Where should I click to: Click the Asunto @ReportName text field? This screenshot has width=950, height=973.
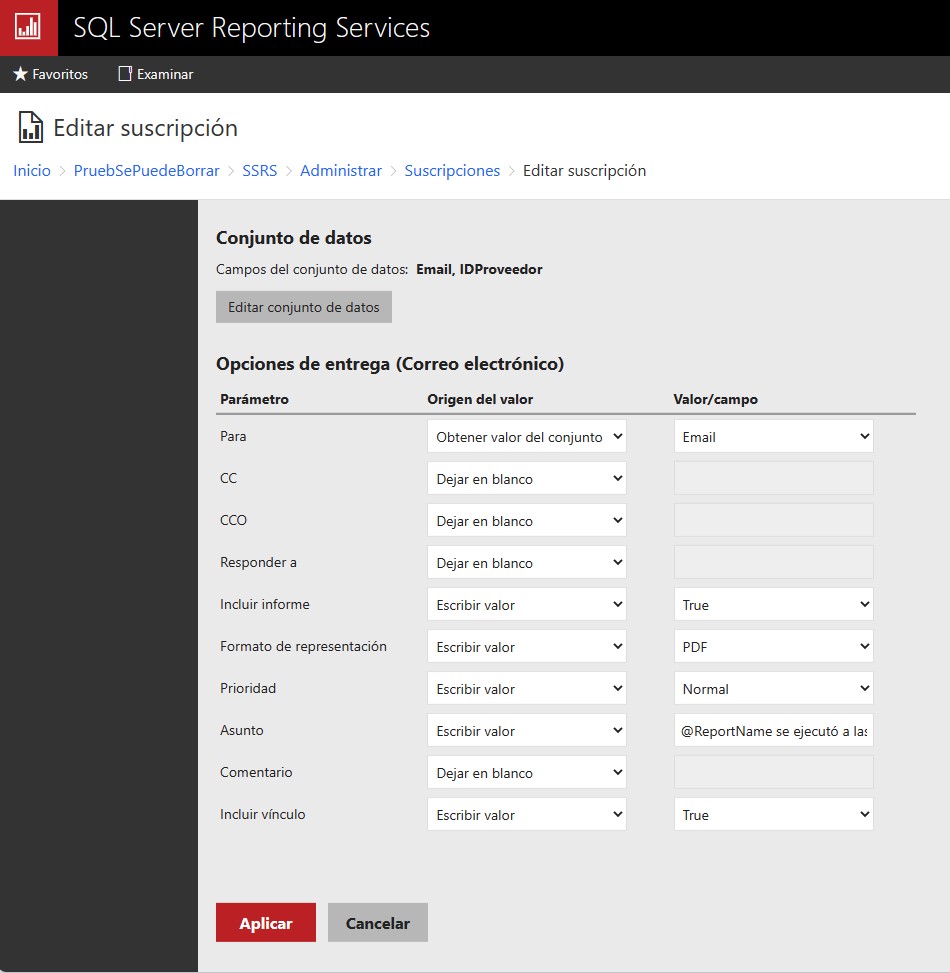pos(773,730)
